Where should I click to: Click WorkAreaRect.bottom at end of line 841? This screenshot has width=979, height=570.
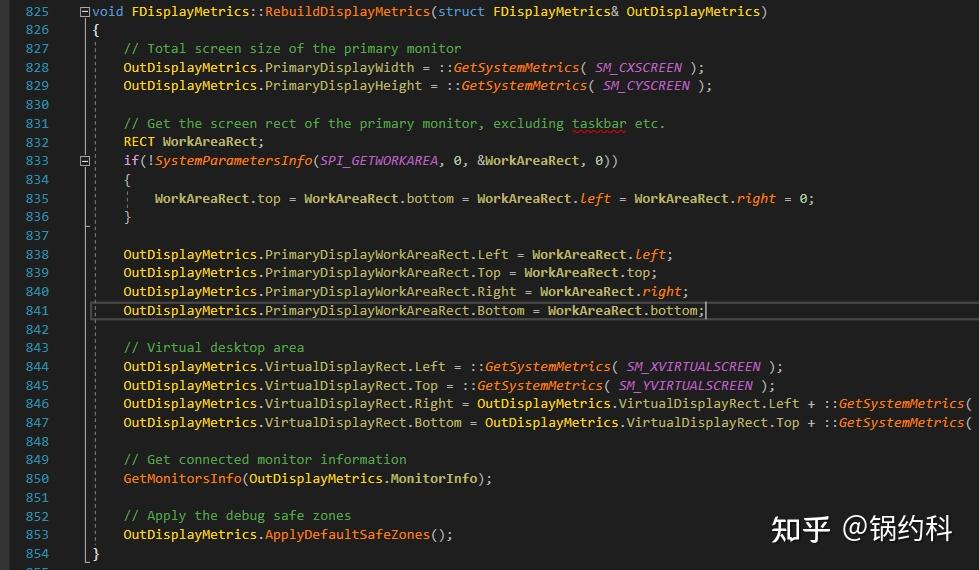point(622,310)
